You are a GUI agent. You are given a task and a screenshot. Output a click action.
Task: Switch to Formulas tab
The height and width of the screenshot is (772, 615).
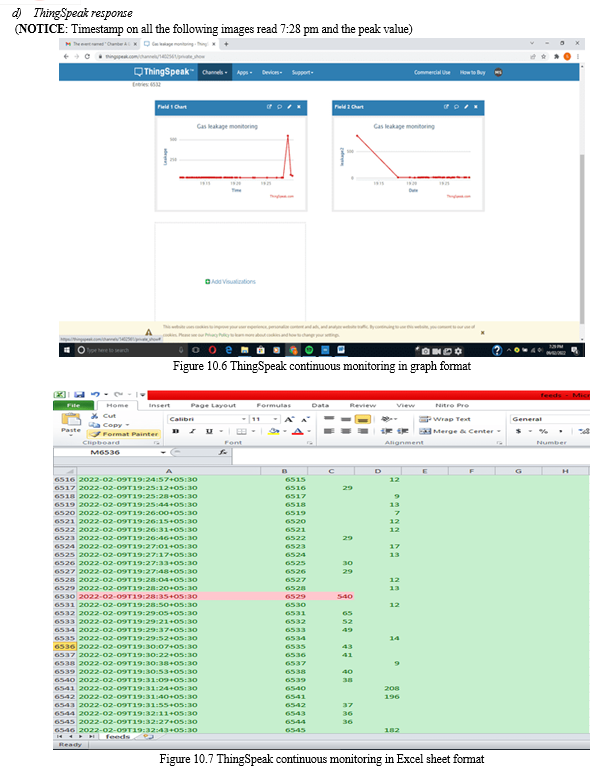[x=274, y=405]
